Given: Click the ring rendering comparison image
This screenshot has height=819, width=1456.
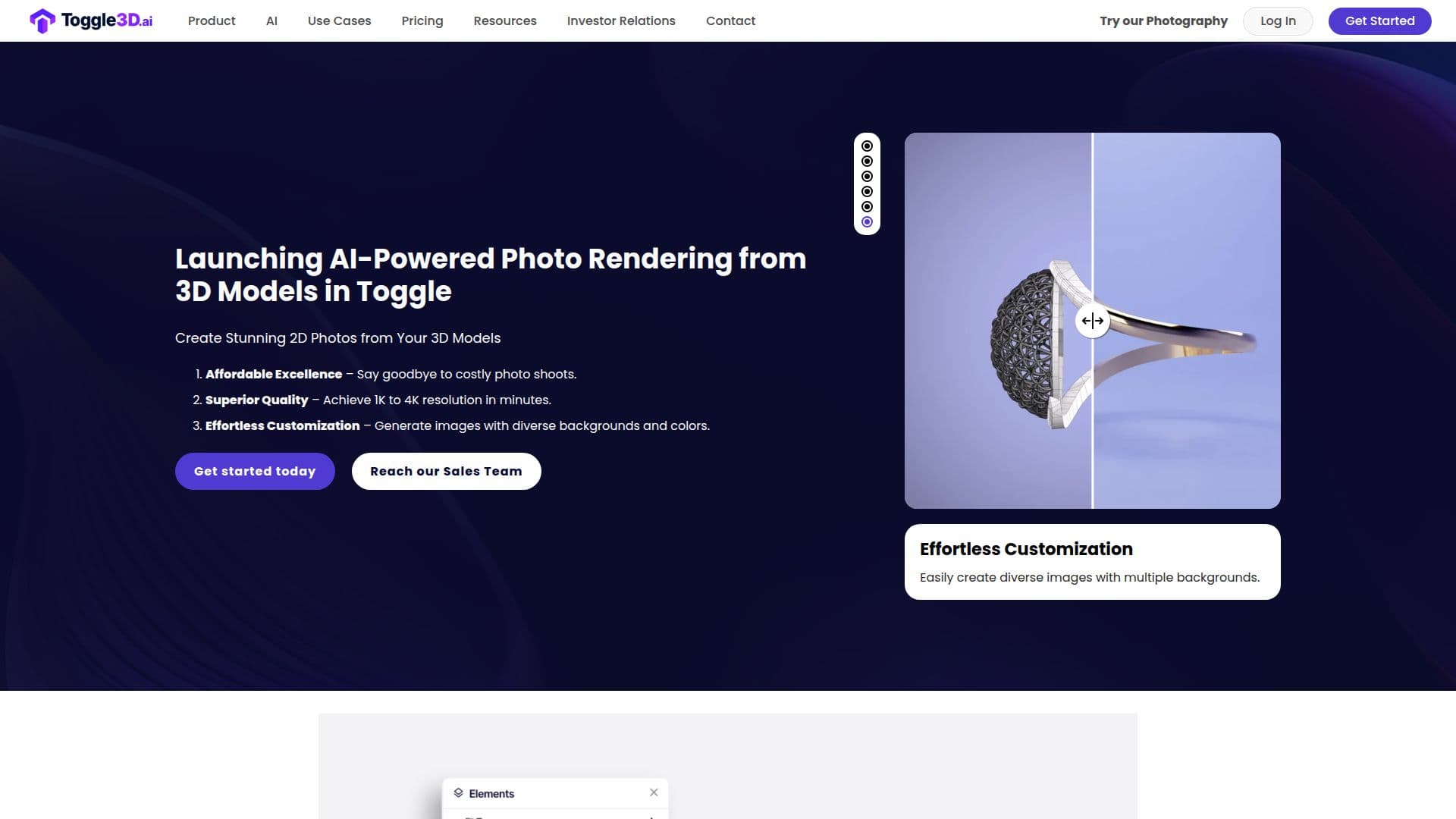Looking at the screenshot, I should point(1092,321).
